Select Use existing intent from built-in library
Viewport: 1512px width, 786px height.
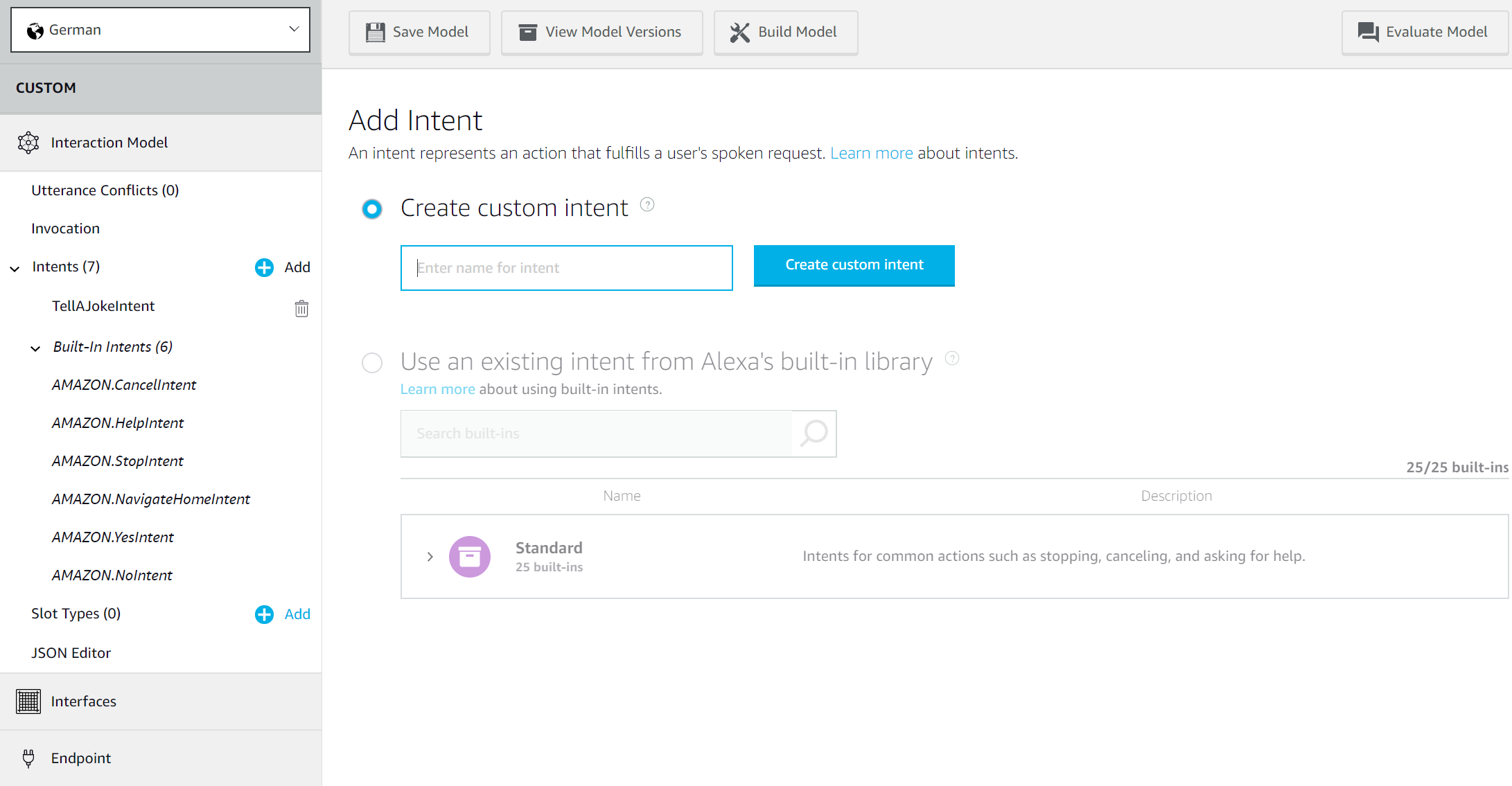(x=373, y=361)
